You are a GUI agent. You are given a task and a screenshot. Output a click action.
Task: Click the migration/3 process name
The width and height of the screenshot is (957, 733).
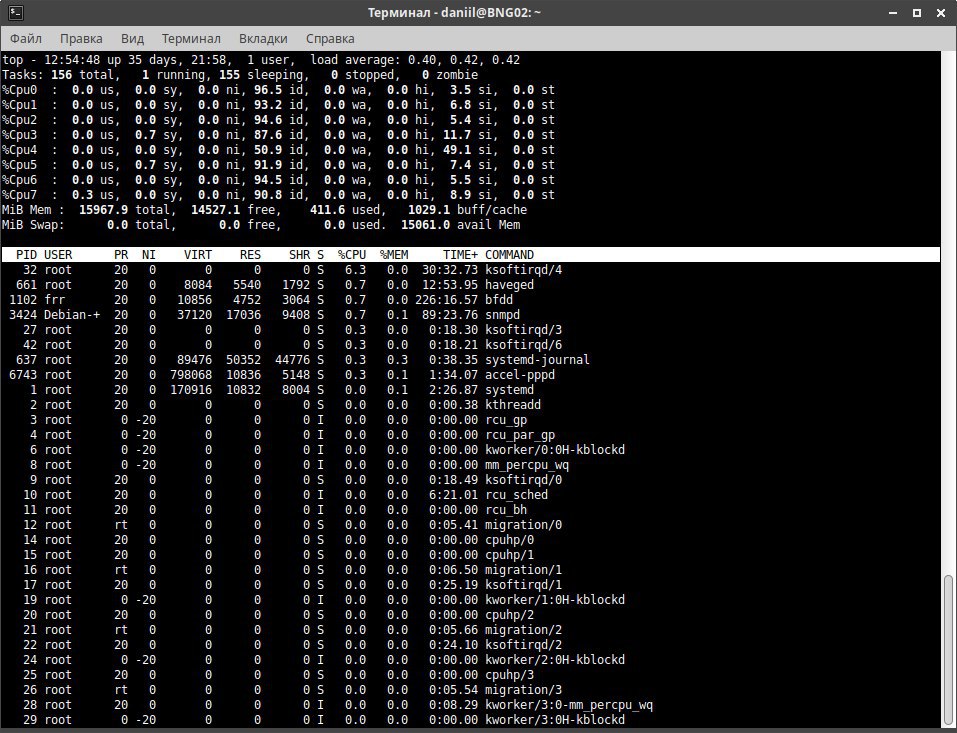point(523,690)
